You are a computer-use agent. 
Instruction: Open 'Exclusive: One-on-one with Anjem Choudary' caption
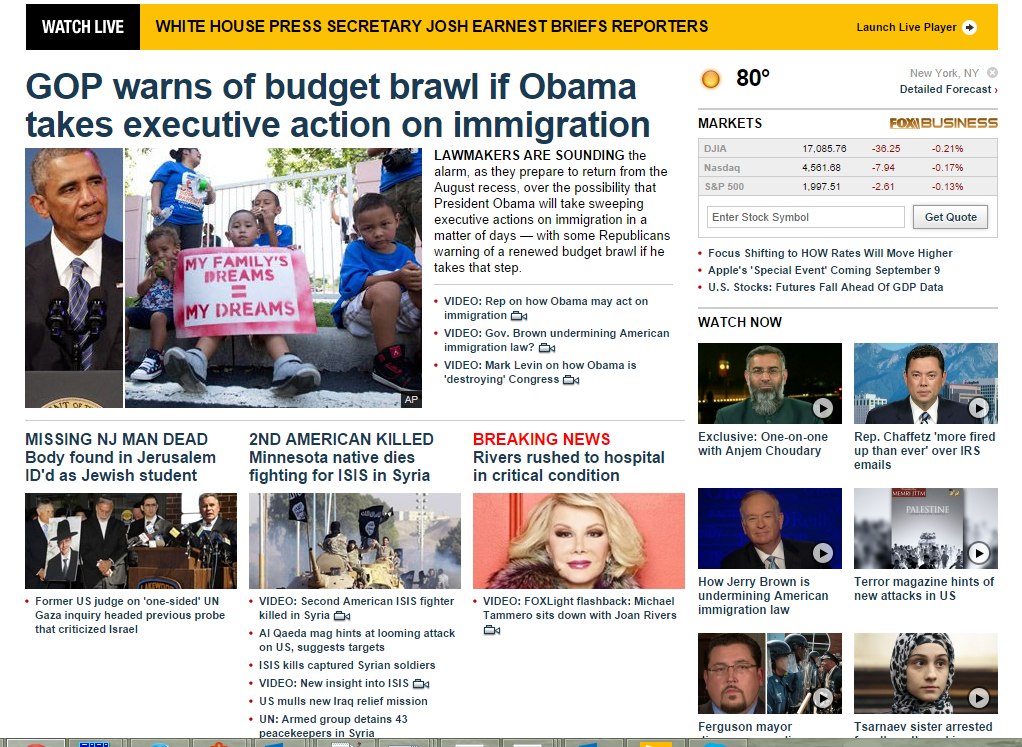click(x=763, y=444)
